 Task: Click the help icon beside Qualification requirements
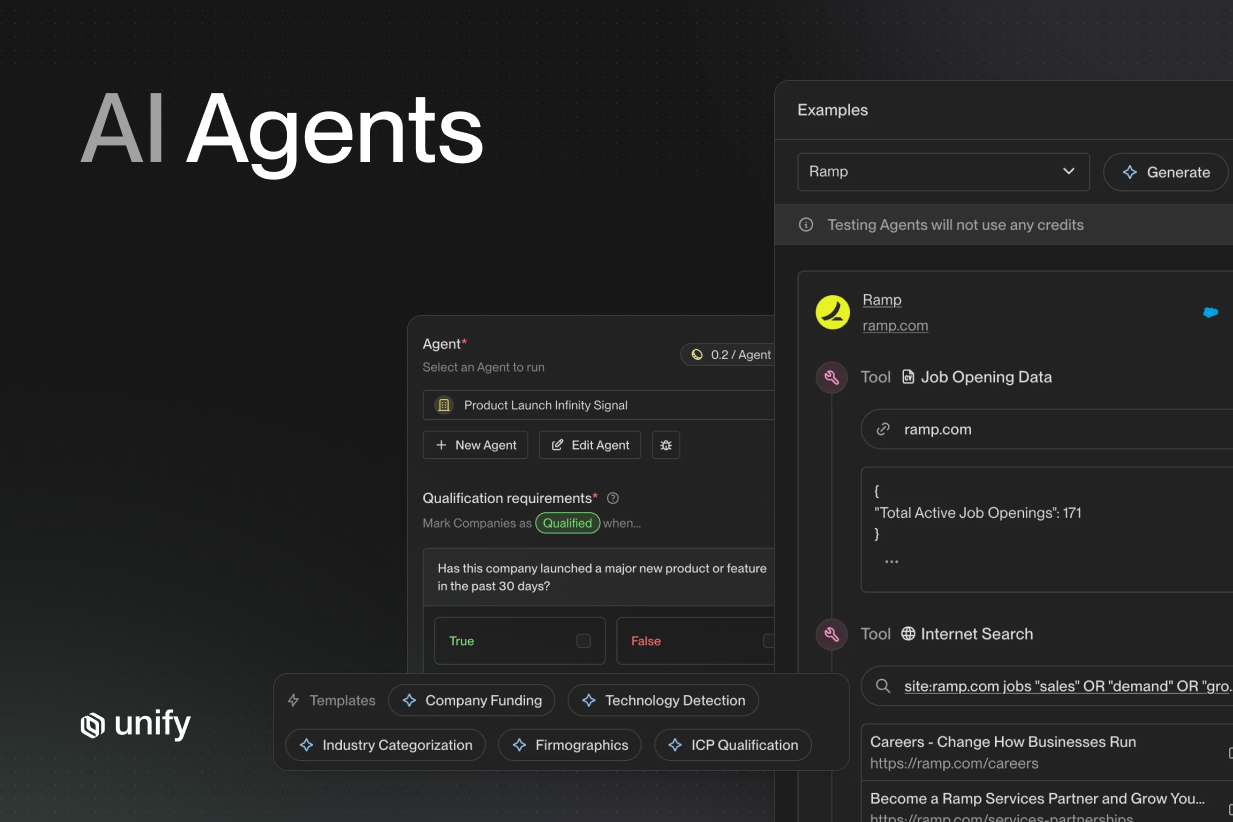pyautogui.click(x=613, y=498)
